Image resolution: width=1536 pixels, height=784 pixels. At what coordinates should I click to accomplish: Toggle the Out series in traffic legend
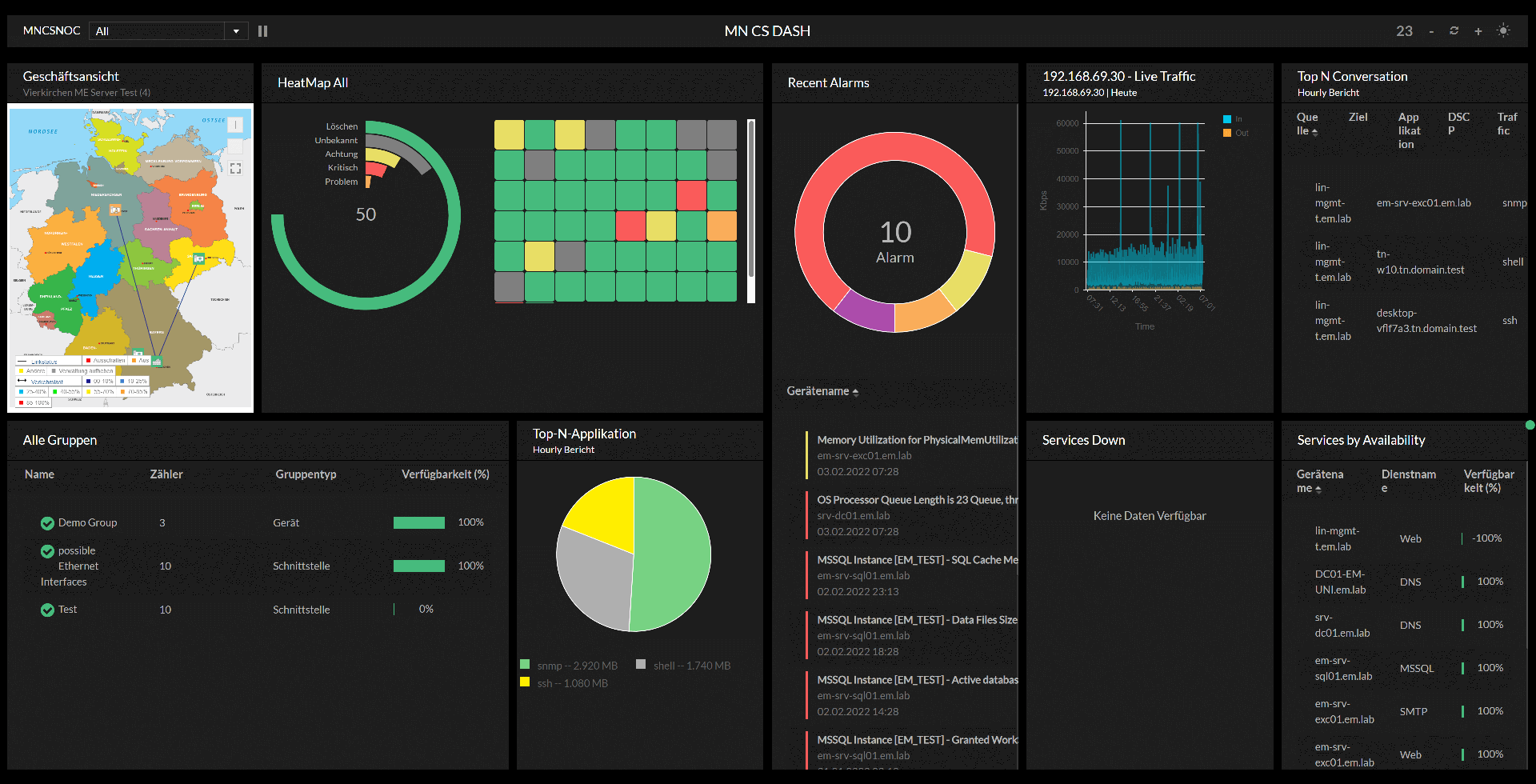click(x=1234, y=133)
